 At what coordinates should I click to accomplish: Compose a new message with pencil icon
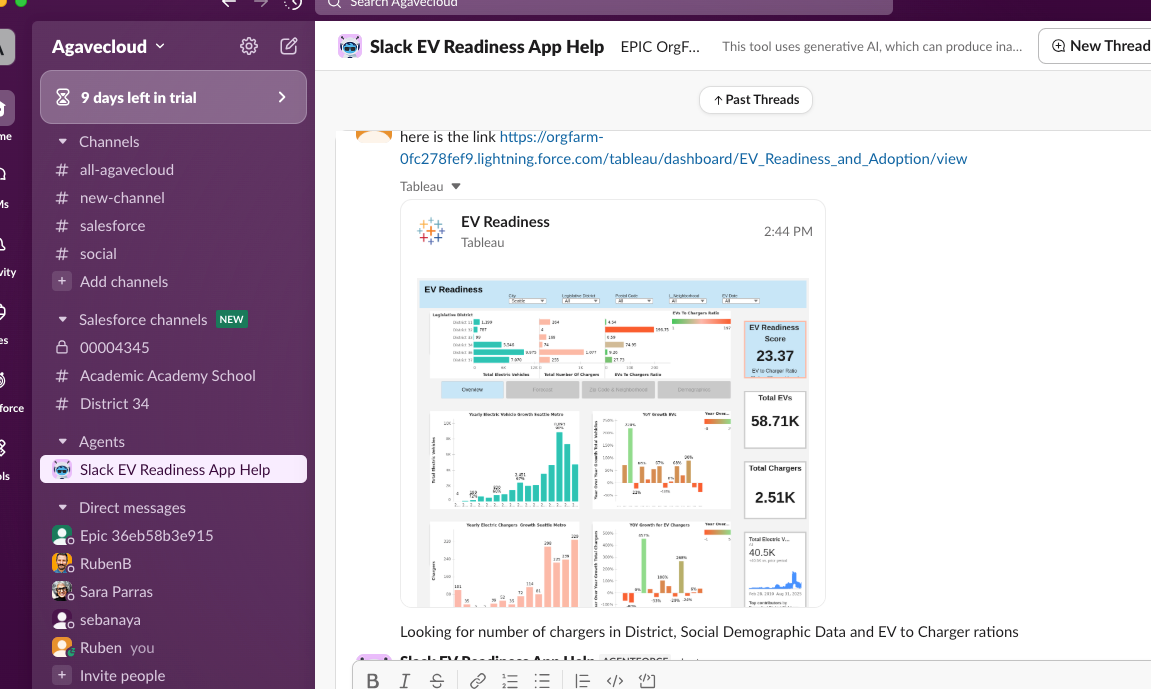pos(288,46)
